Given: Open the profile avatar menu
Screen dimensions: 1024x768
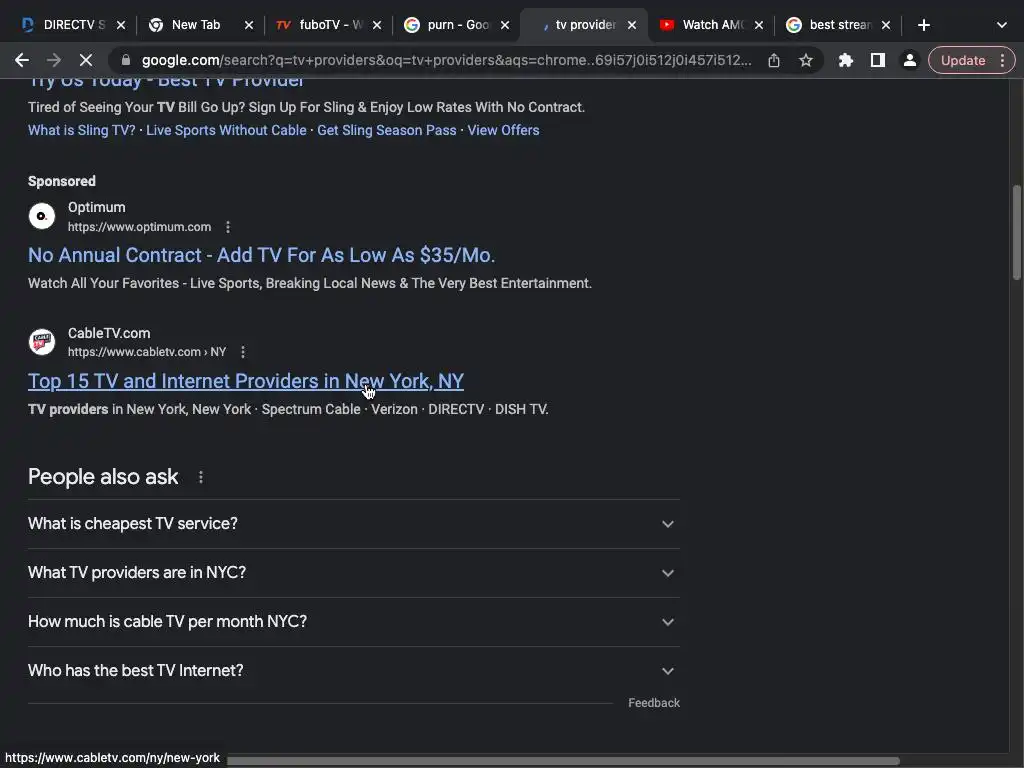Looking at the screenshot, I should click(909, 61).
